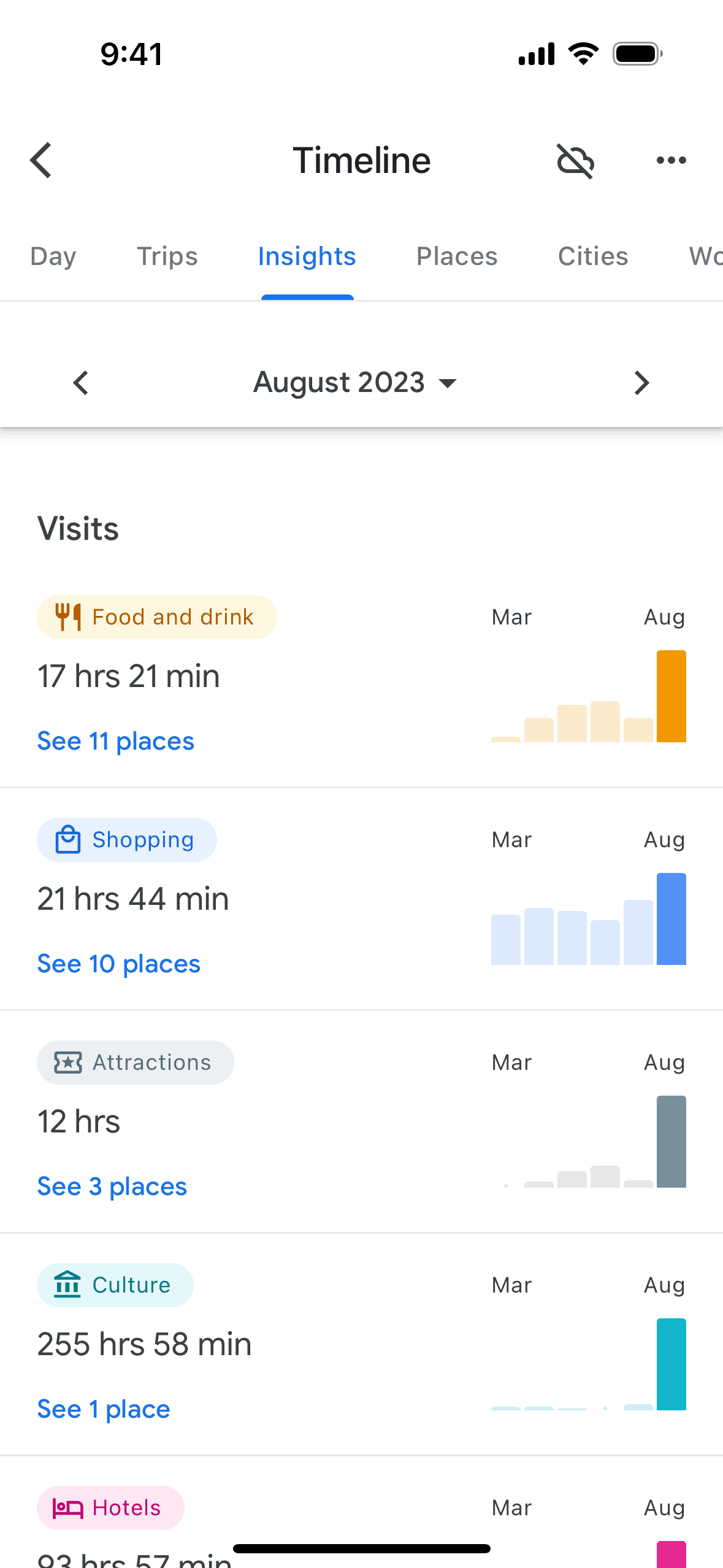Tap the museum Culture icon
723x1568 pixels.
[68, 1285]
